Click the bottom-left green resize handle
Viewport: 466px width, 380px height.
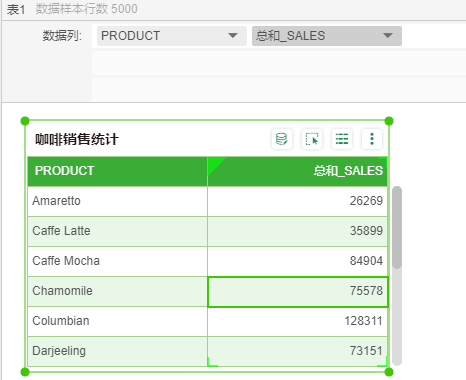pos(25,372)
